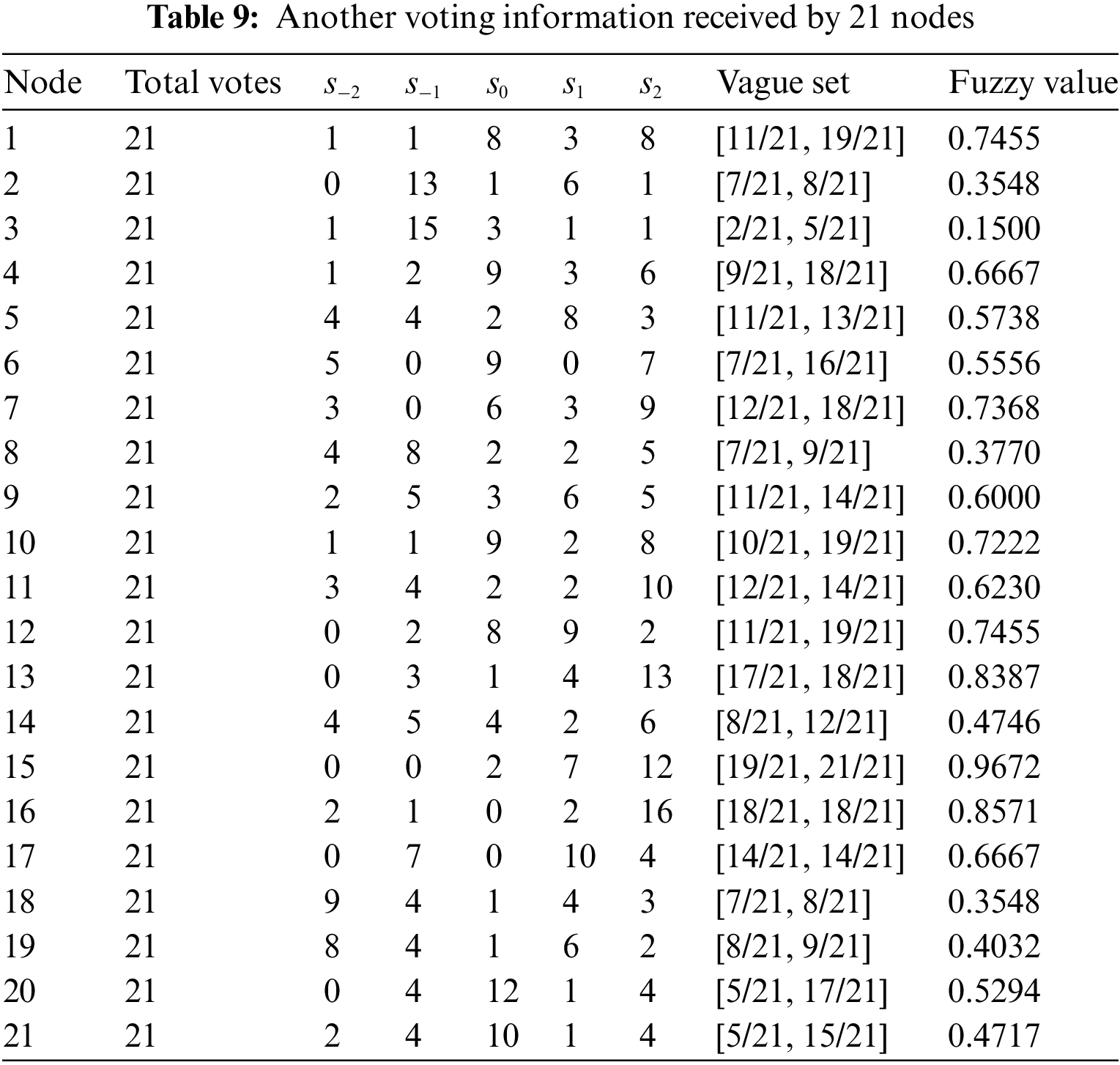Screen dimensions: 1120x1065
Task: Click the 'Vague set' column header
Action: pos(782,83)
